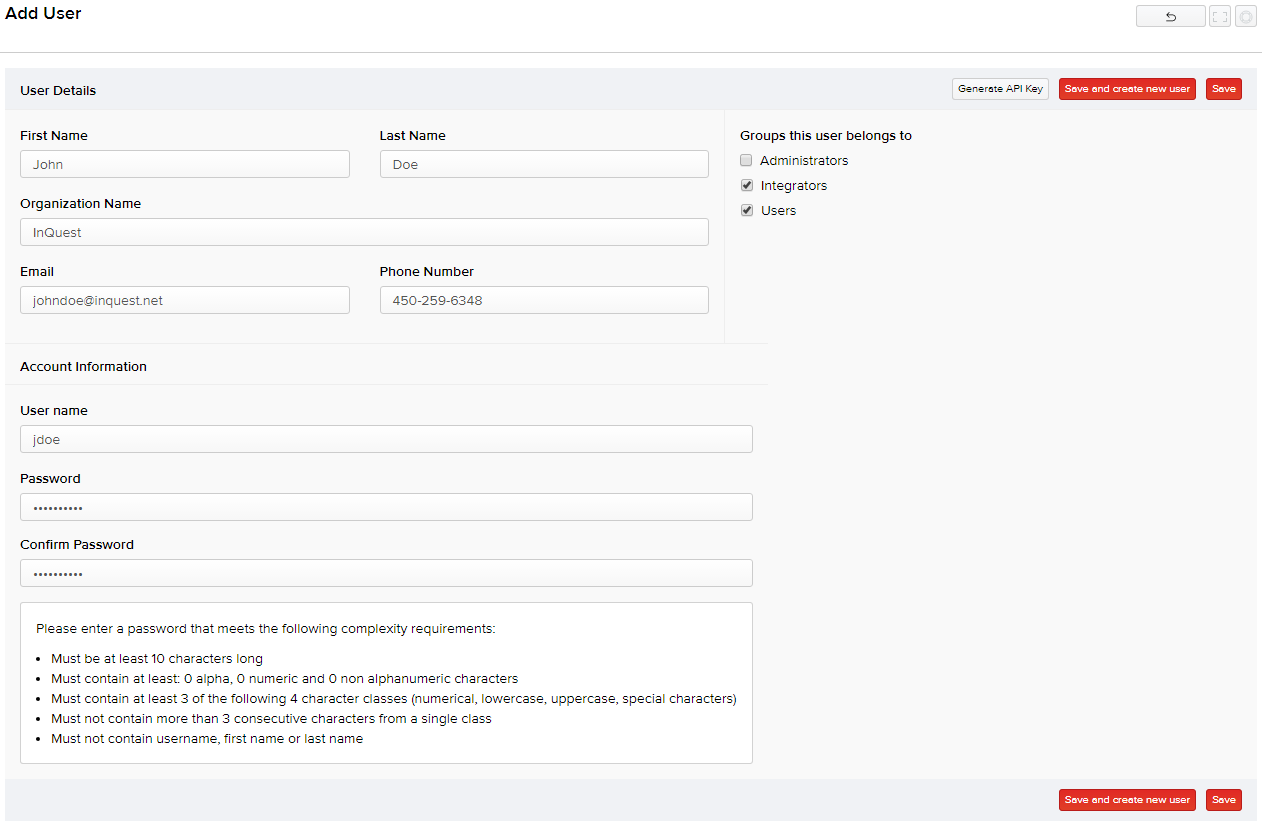Uncheck the Users group checkbox
1264x828 pixels.
click(x=746, y=211)
